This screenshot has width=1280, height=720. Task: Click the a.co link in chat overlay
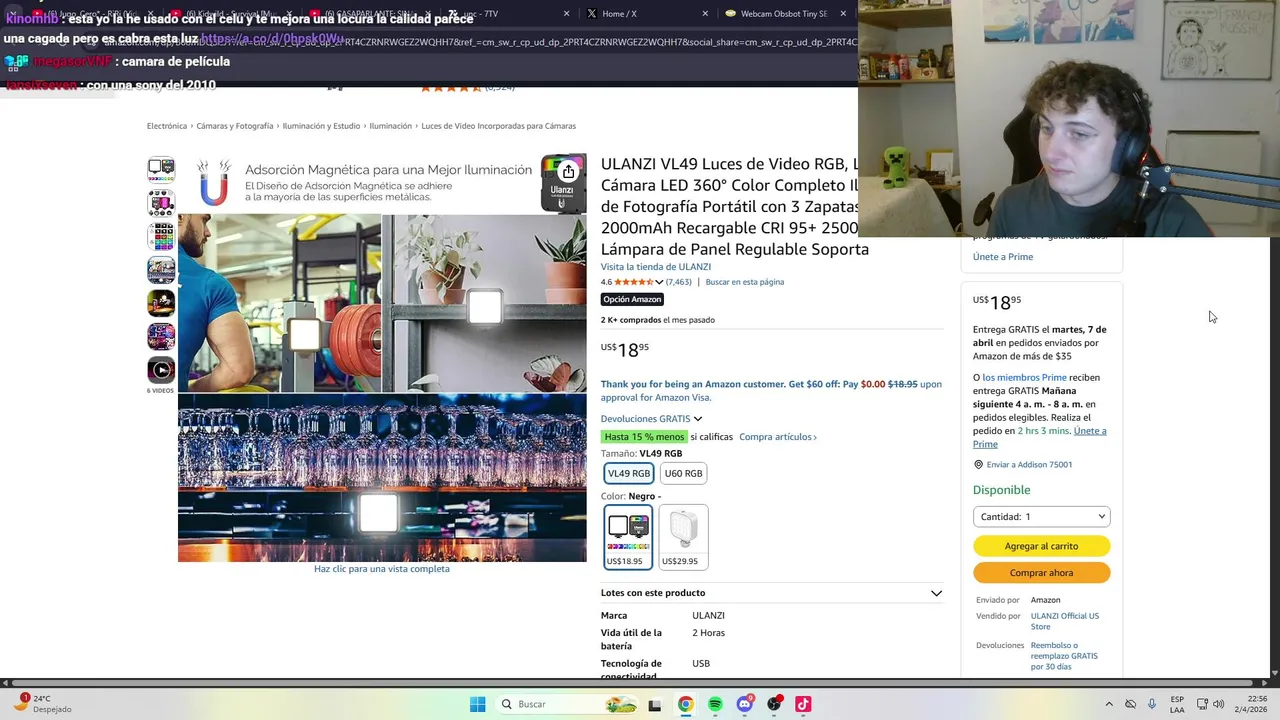(272, 39)
